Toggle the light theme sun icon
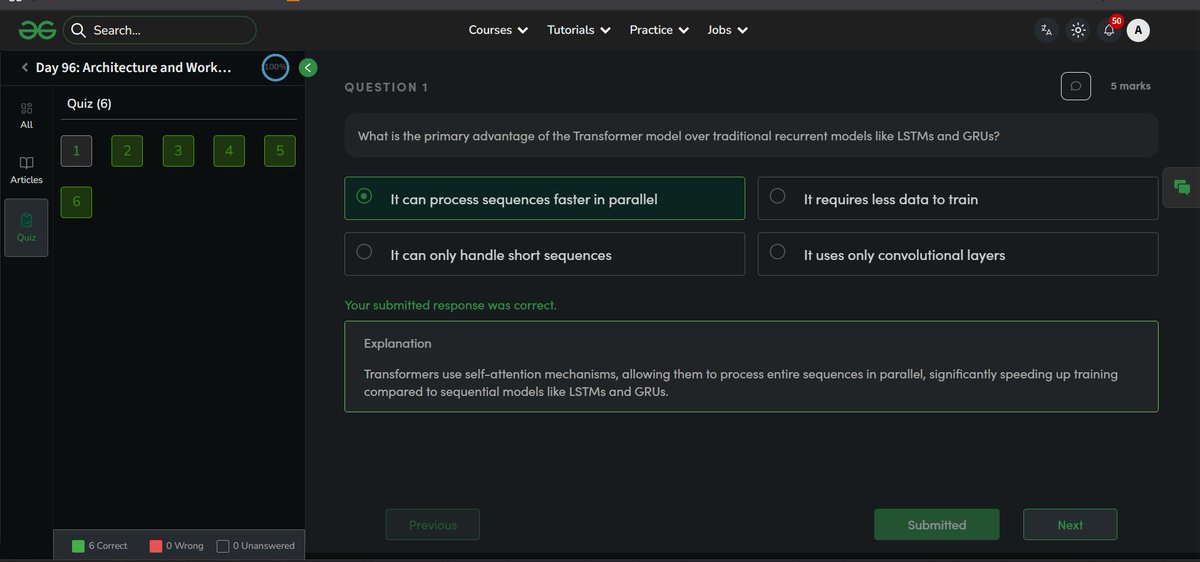 tap(1077, 30)
